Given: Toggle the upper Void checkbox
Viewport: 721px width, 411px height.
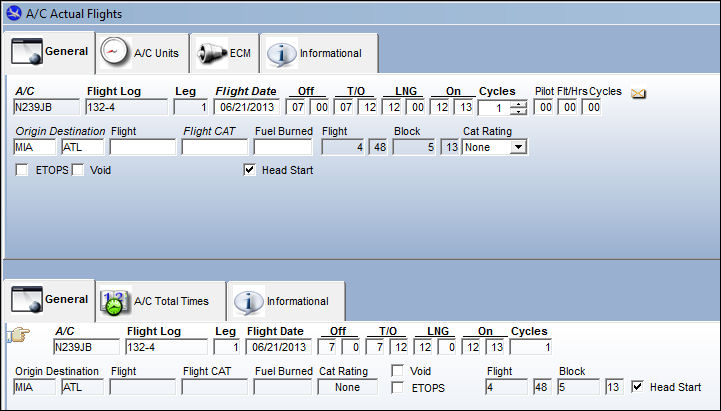Looking at the screenshot, I should click(x=78, y=170).
